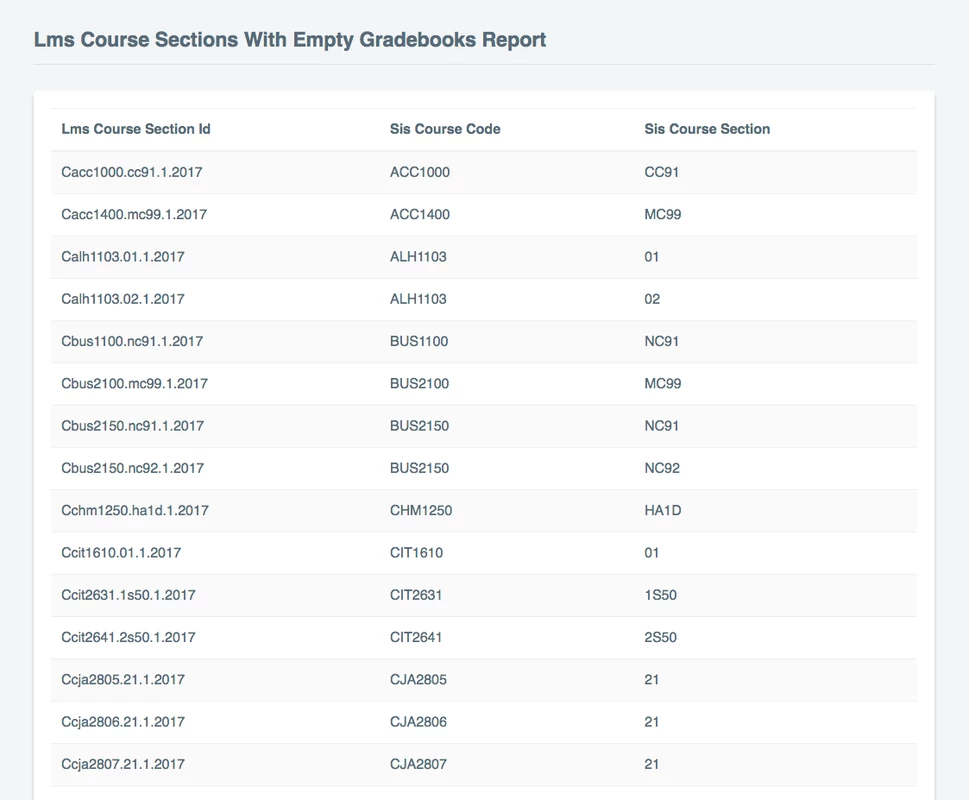The width and height of the screenshot is (969, 800).
Task: Click course code BUS2150 in the nc92 row
Action: [x=420, y=468]
